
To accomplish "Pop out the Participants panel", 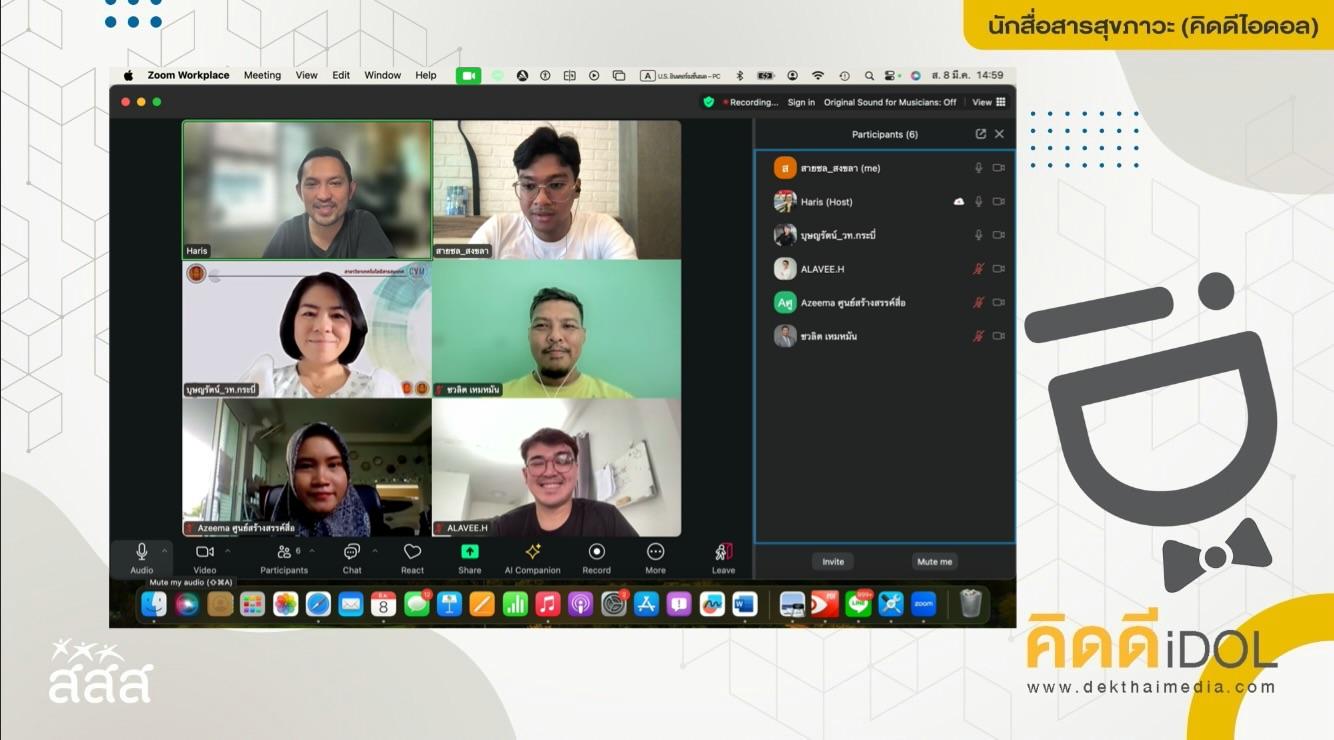I will point(980,134).
